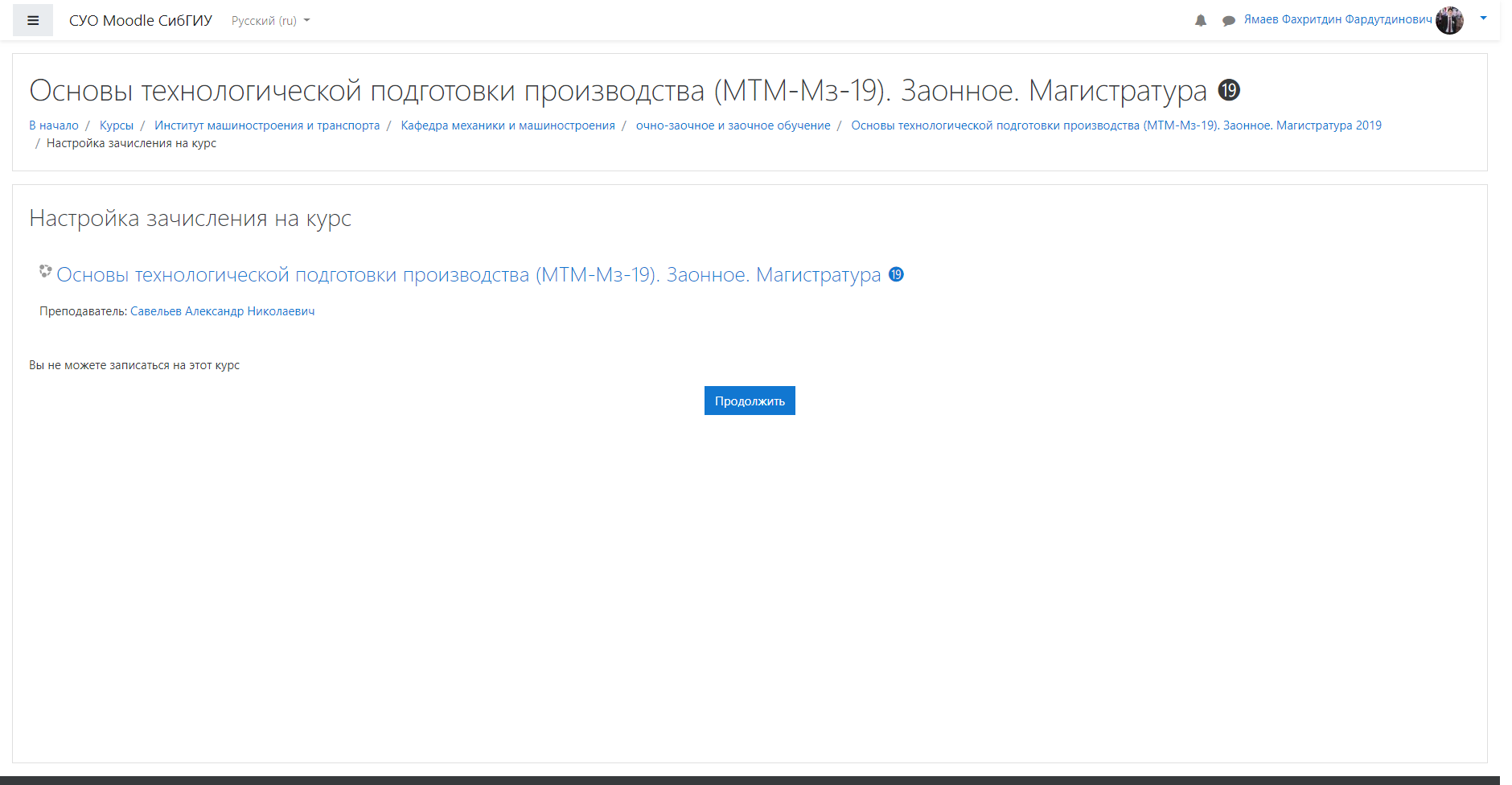The height and width of the screenshot is (785, 1512).
Task: Open the hamburger side menu
Action: (33, 21)
